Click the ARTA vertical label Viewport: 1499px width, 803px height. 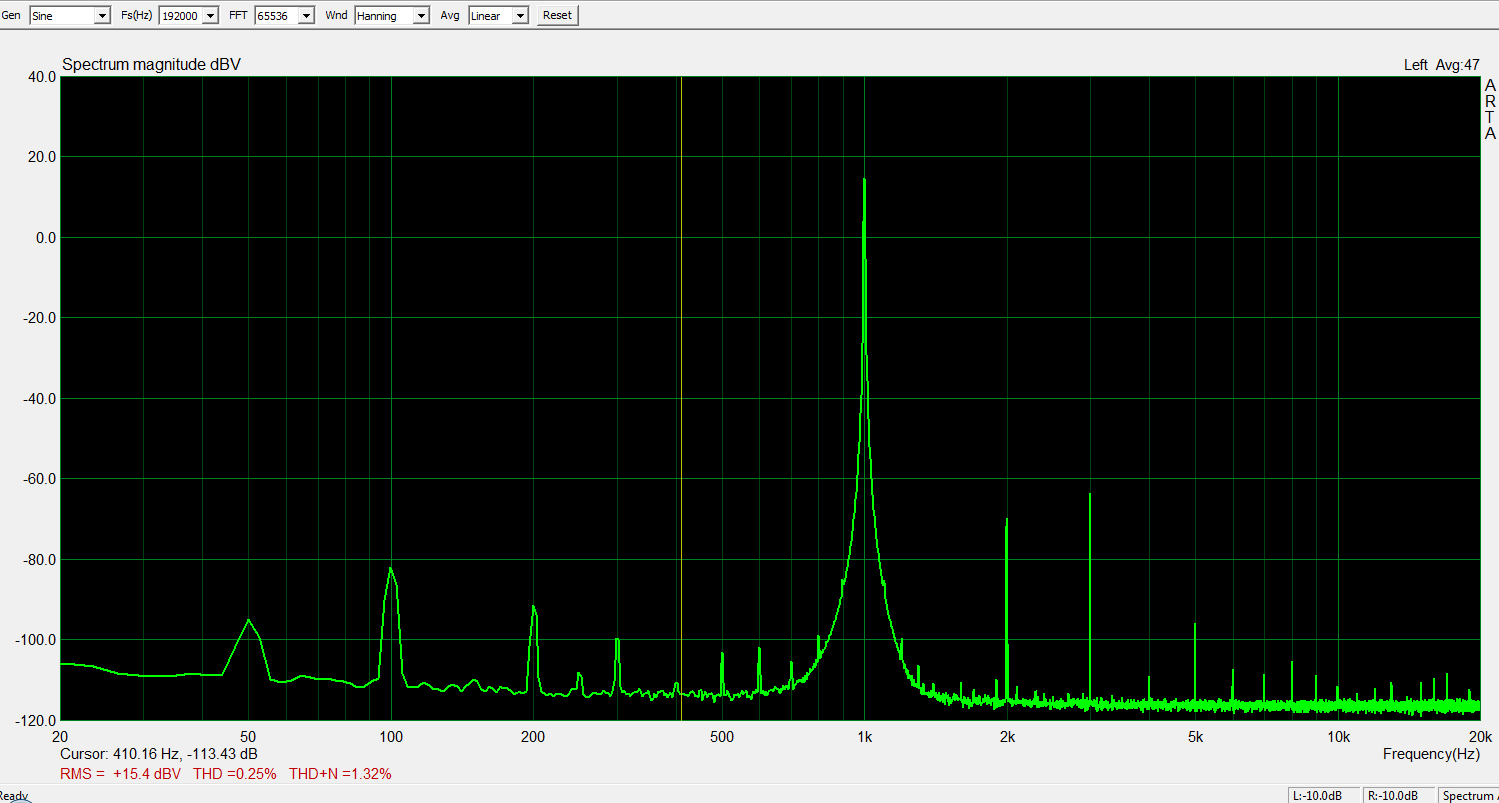click(x=1490, y=110)
